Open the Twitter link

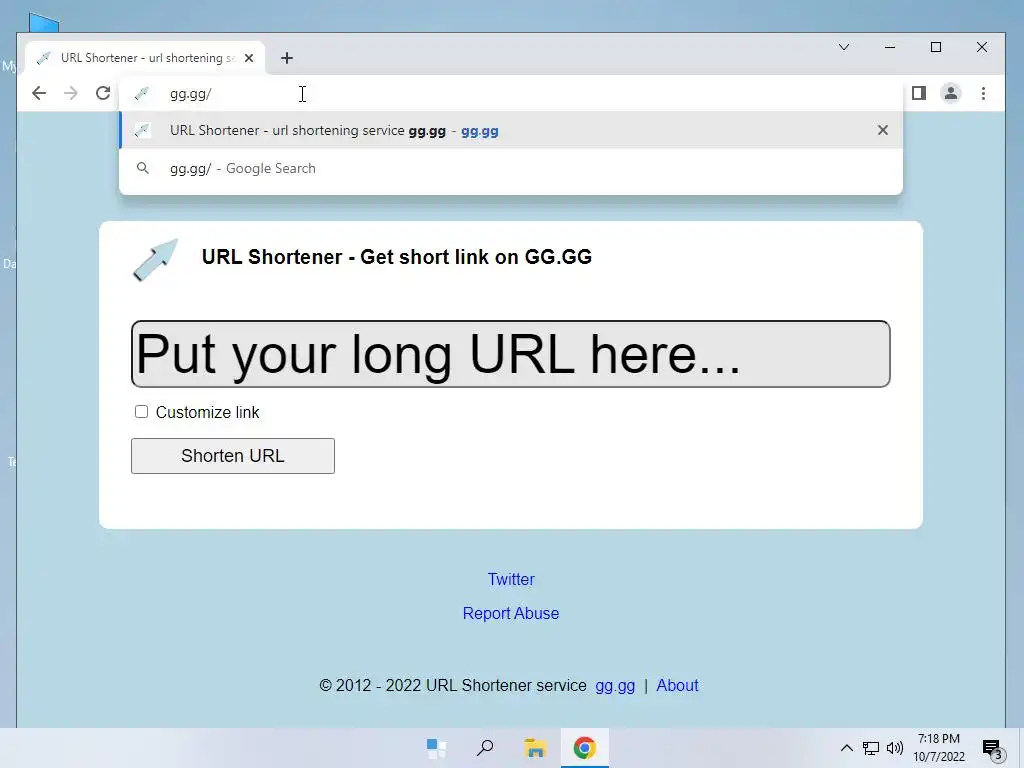click(511, 579)
